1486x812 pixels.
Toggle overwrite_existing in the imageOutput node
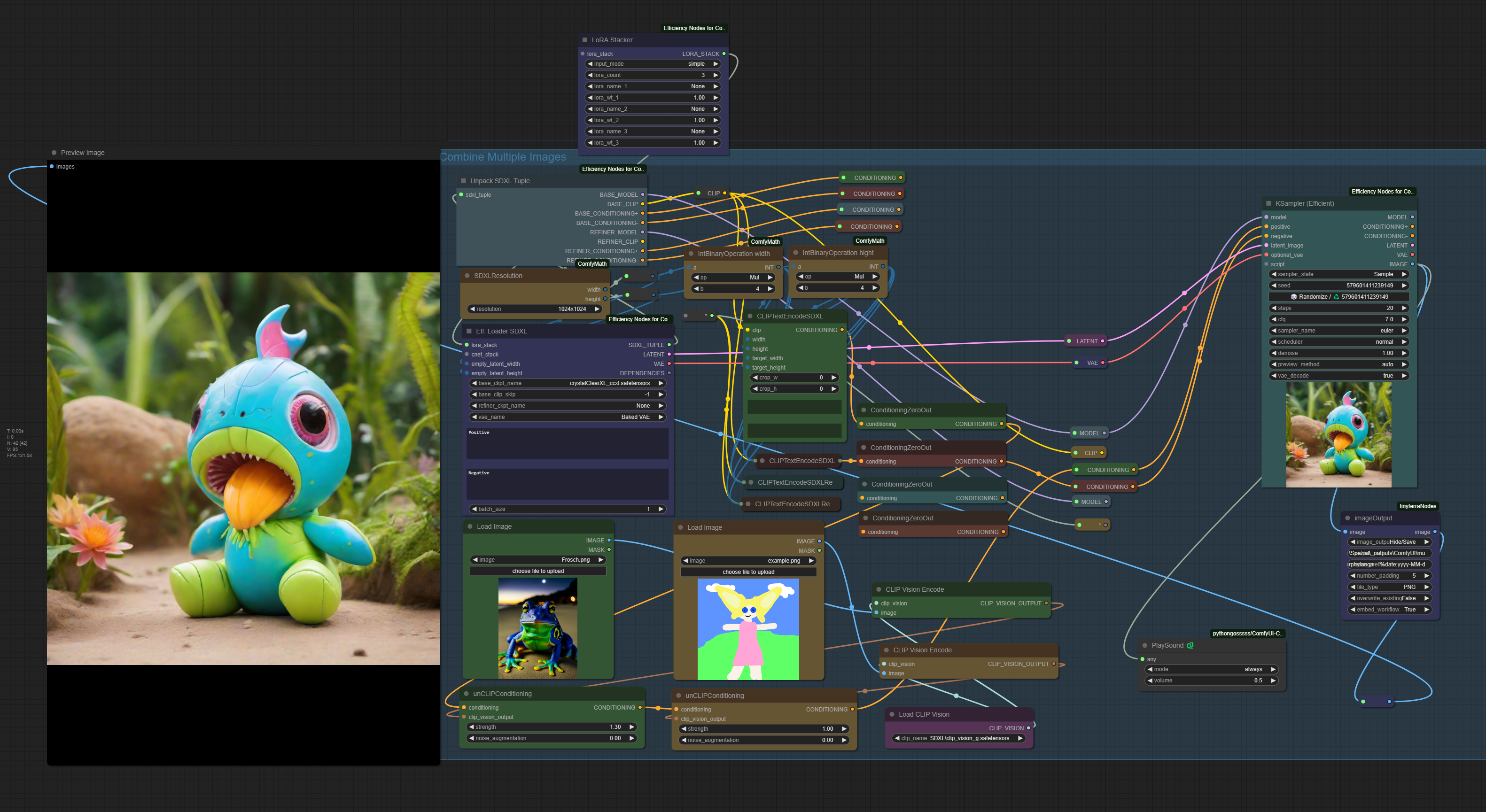[x=1389, y=599]
